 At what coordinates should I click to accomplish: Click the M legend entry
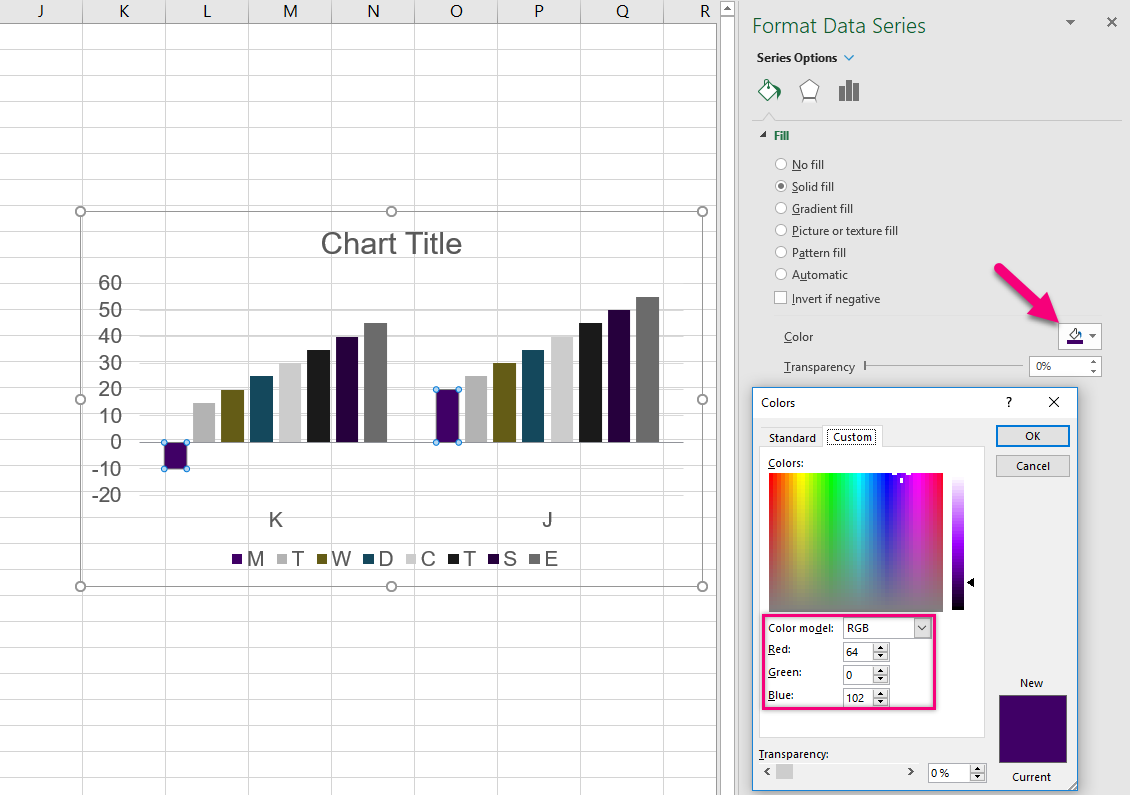point(248,559)
